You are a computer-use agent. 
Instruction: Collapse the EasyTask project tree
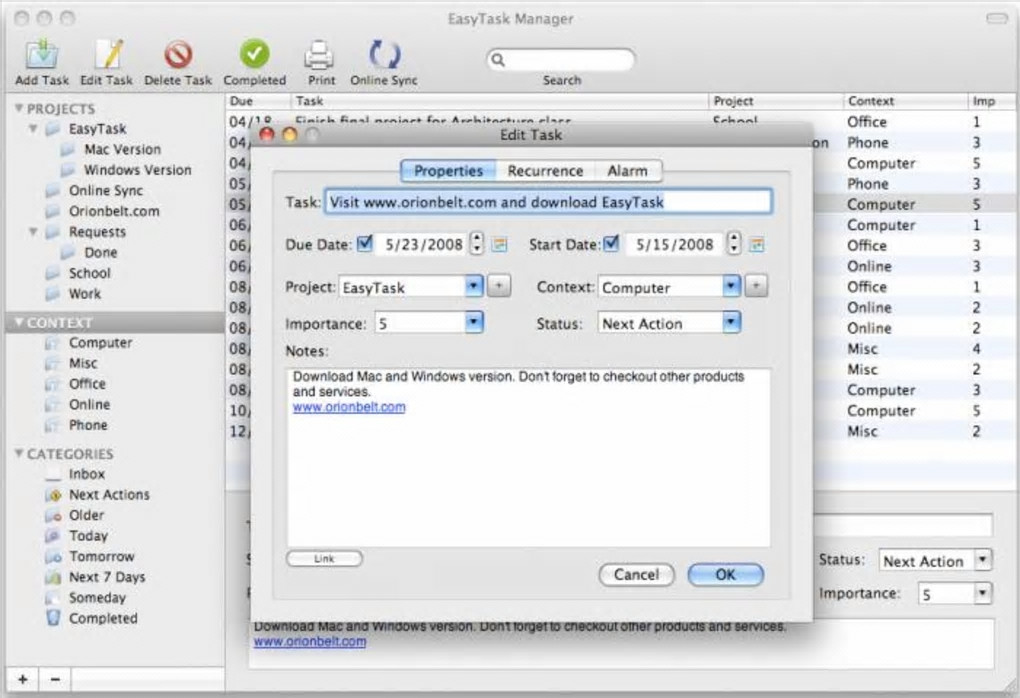pos(33,129)
